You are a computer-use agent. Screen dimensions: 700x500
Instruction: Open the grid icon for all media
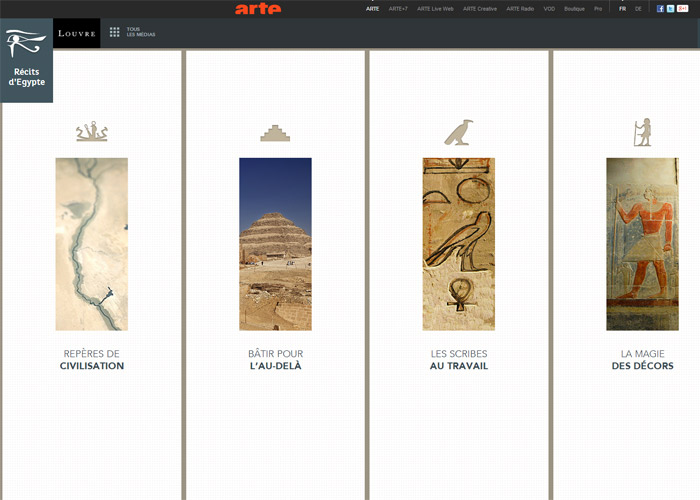(114, 32)
